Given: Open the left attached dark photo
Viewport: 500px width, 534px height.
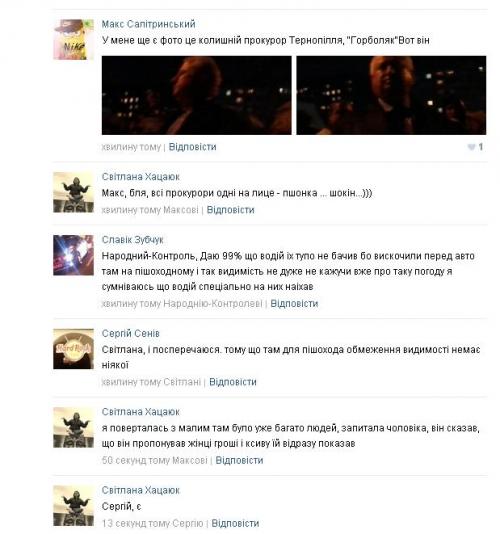Looking at the screenshot, I should (197, 95).
